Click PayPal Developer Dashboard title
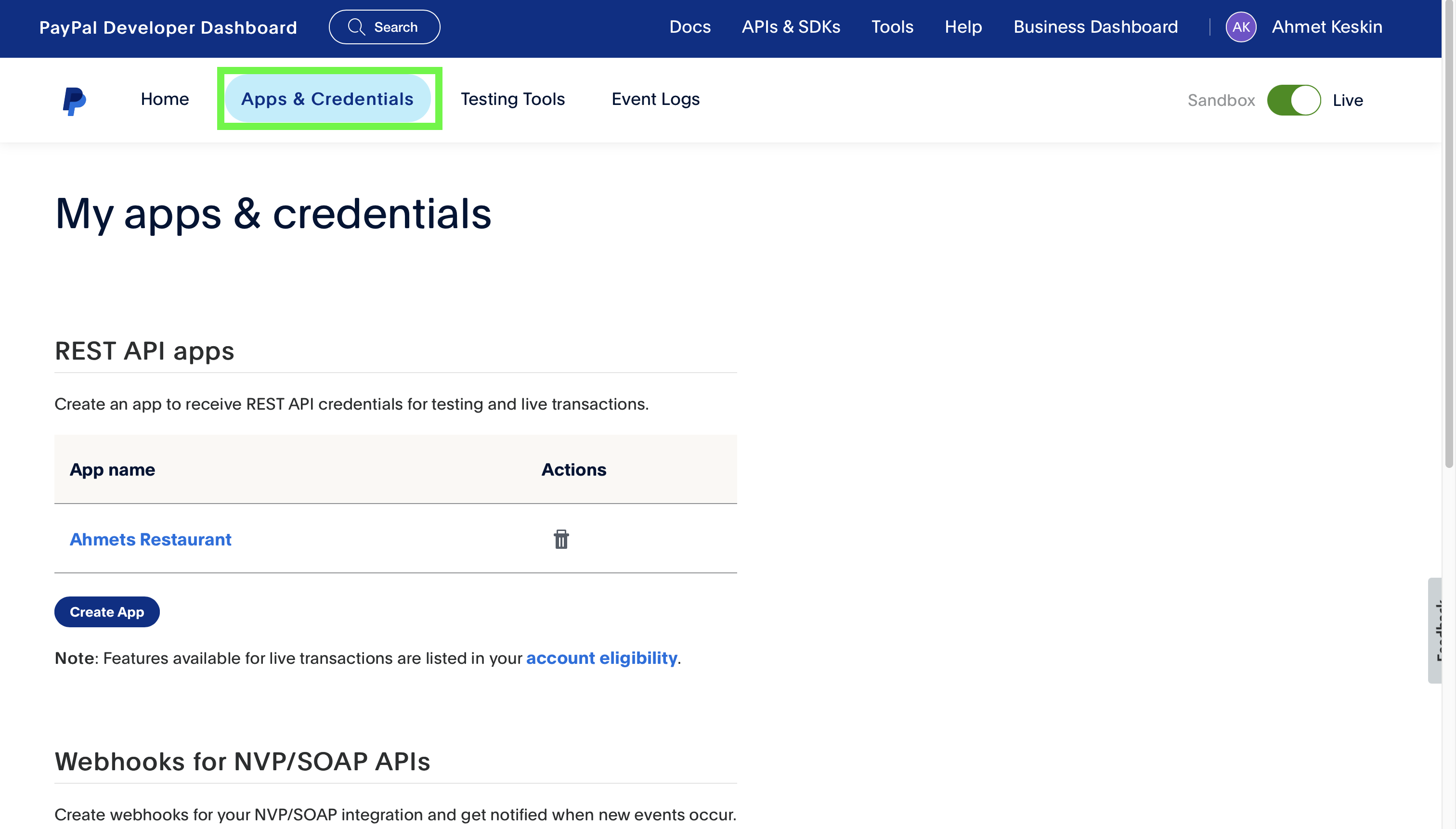The height and width of the screenshot is (829, 1456). [168, 27]
